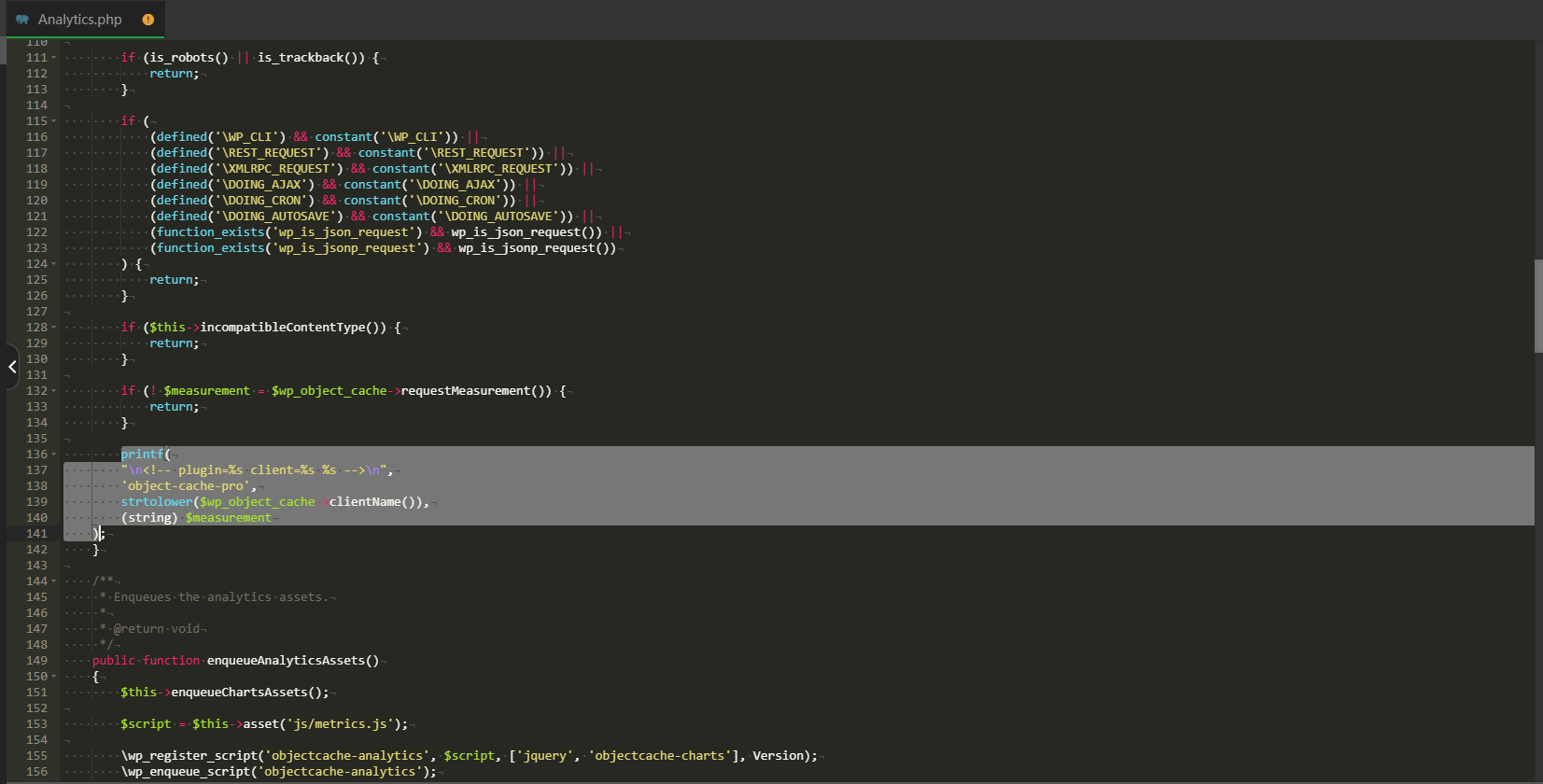Click the orange warning badge on Analytics.php tab
1543x784 pixels.
pos(147,20)
